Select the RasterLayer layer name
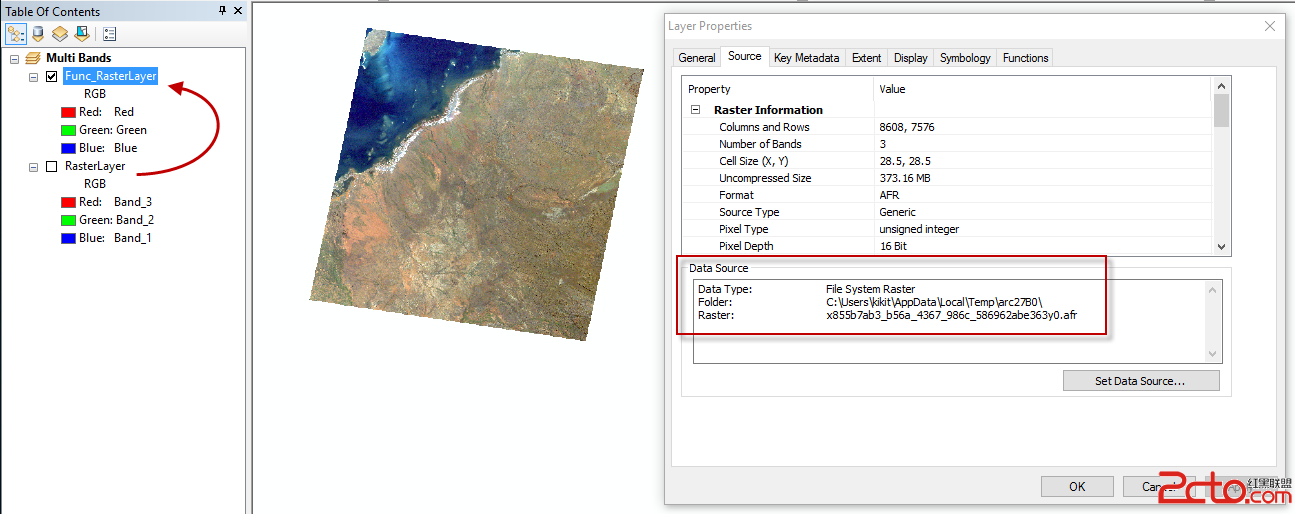 95,166
